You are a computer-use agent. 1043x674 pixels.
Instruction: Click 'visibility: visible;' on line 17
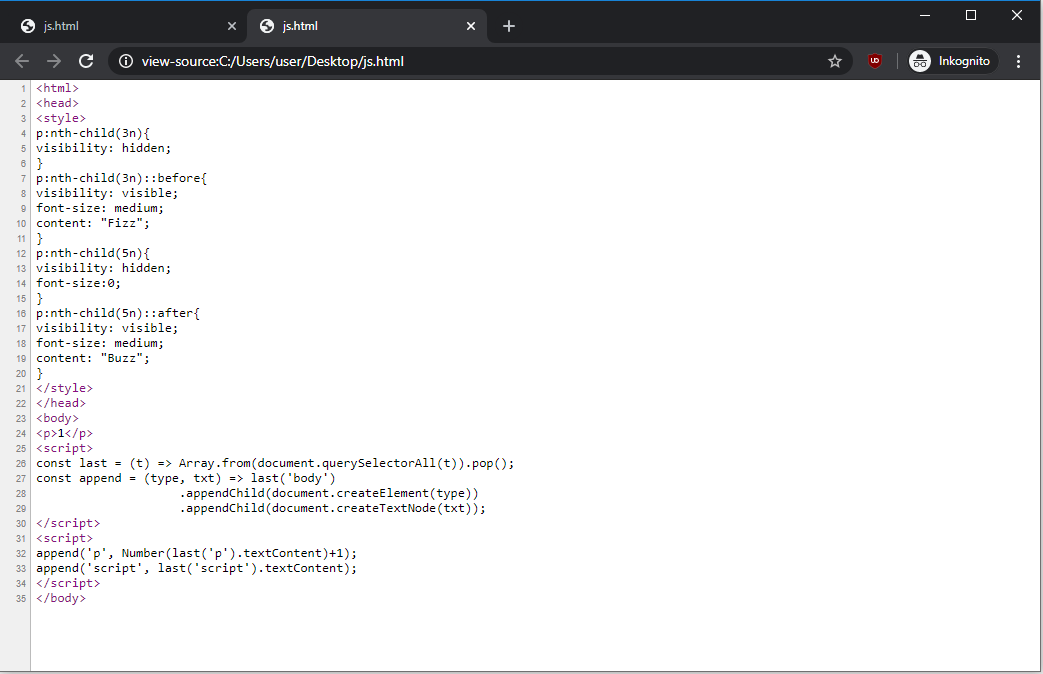point(107,328)
